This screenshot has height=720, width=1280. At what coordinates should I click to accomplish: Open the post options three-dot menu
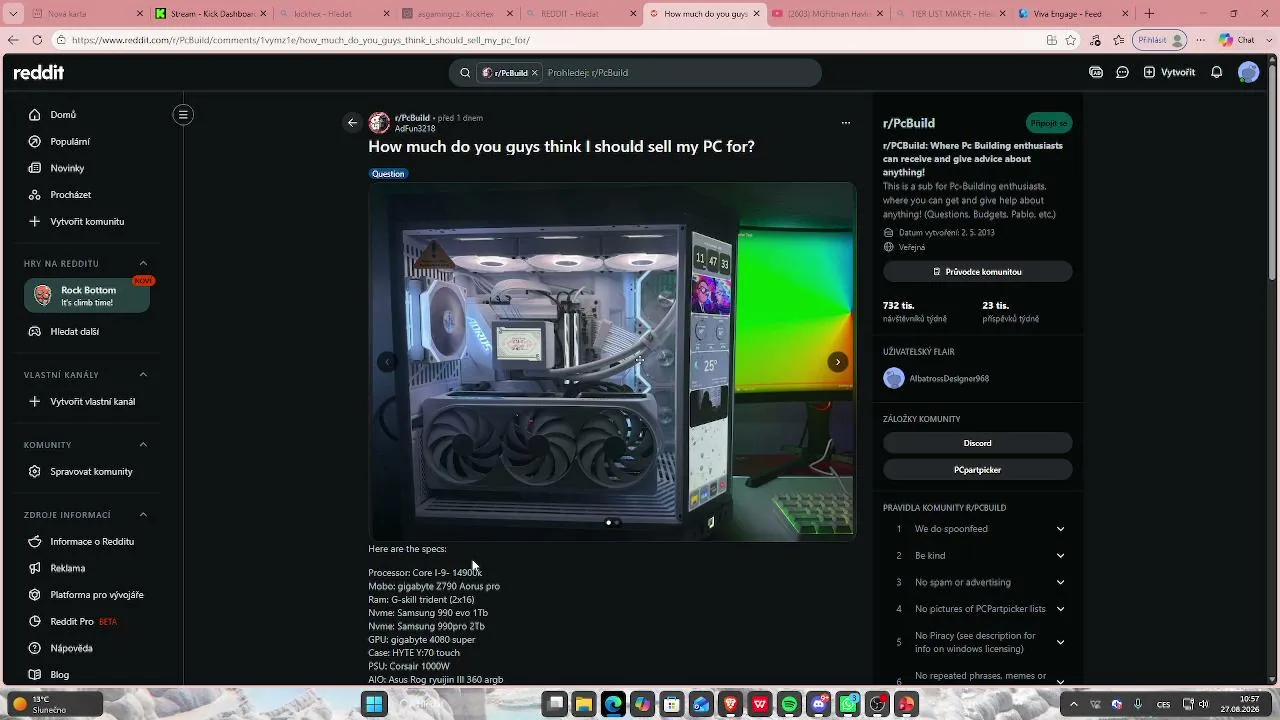(x=846, y=123)
